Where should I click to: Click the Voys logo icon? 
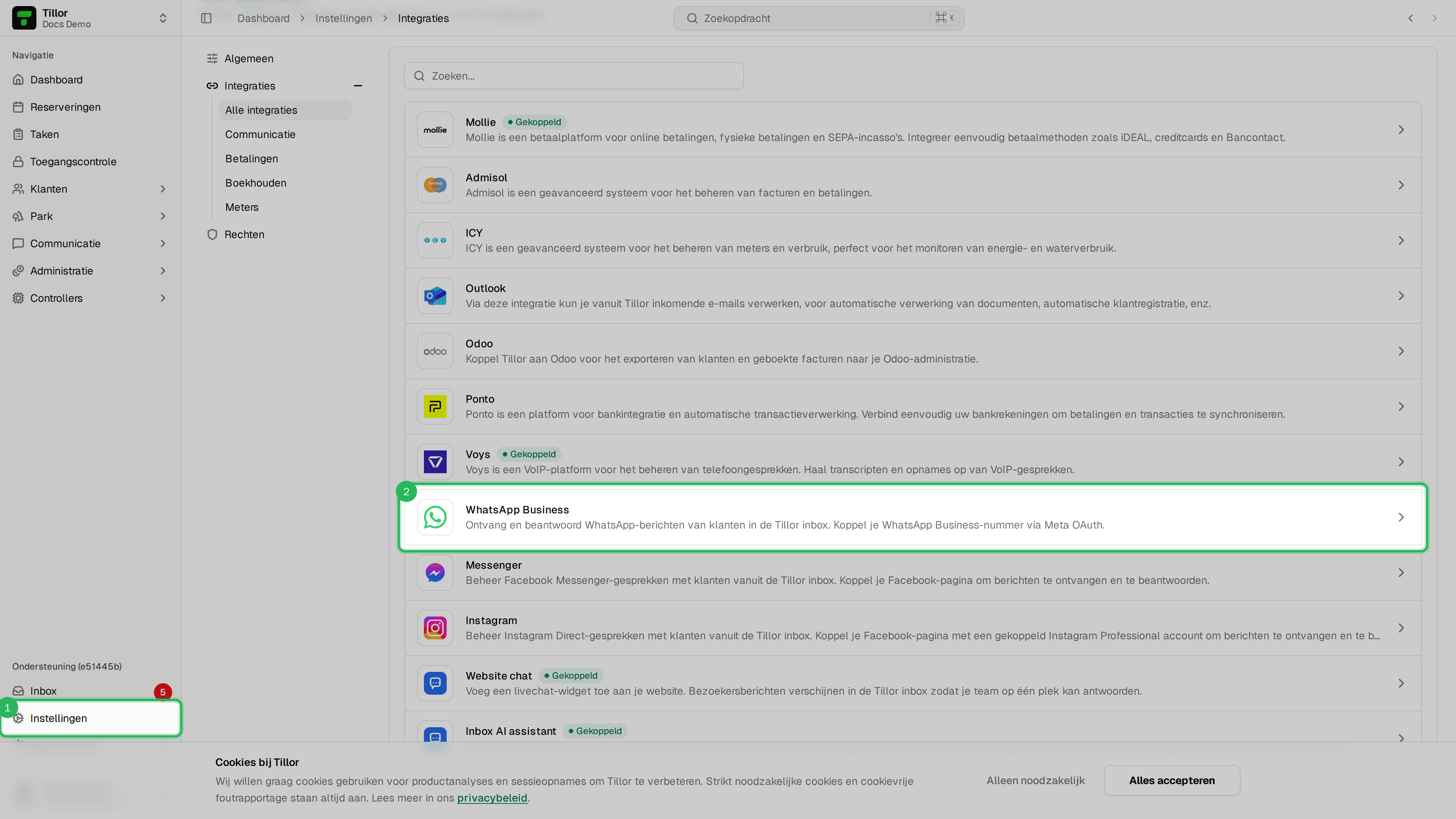click(x=435, y=462)
